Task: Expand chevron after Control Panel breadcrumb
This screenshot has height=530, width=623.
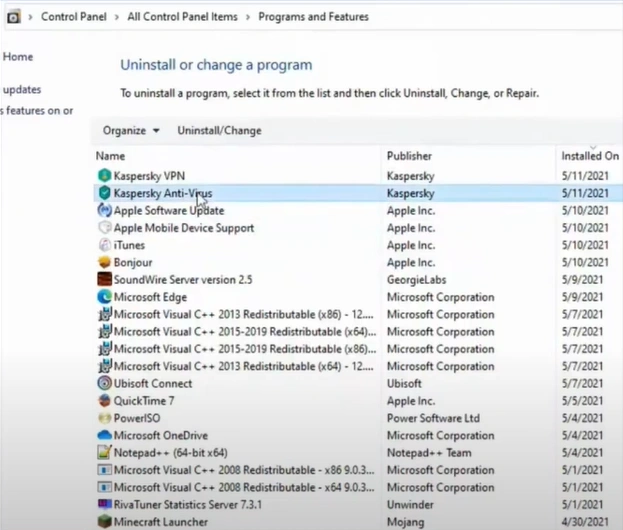Action: point(117,17)
